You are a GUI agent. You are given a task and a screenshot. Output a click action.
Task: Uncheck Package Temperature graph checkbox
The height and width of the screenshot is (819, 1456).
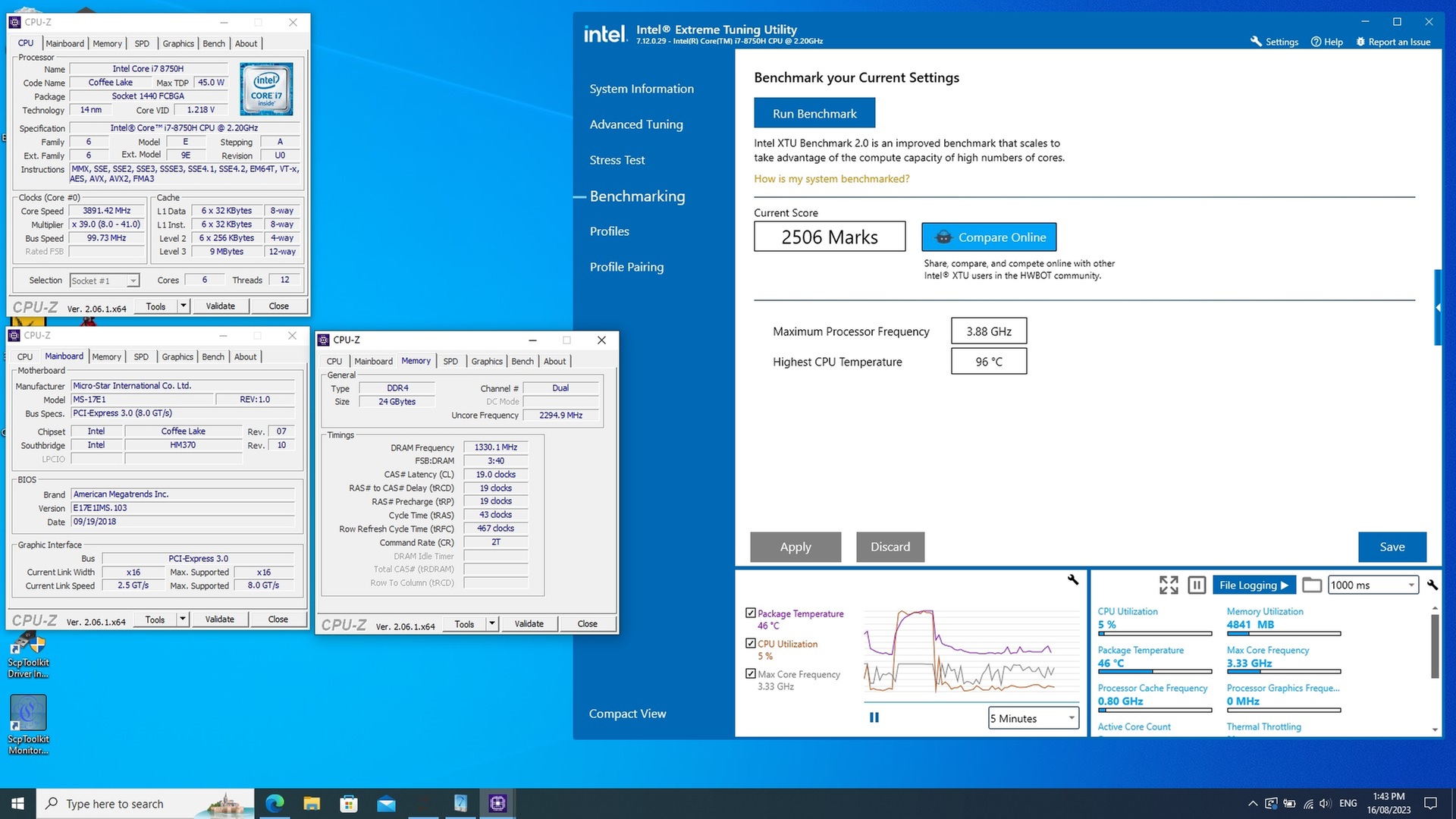pyautogui.click(x=751, y=613)
